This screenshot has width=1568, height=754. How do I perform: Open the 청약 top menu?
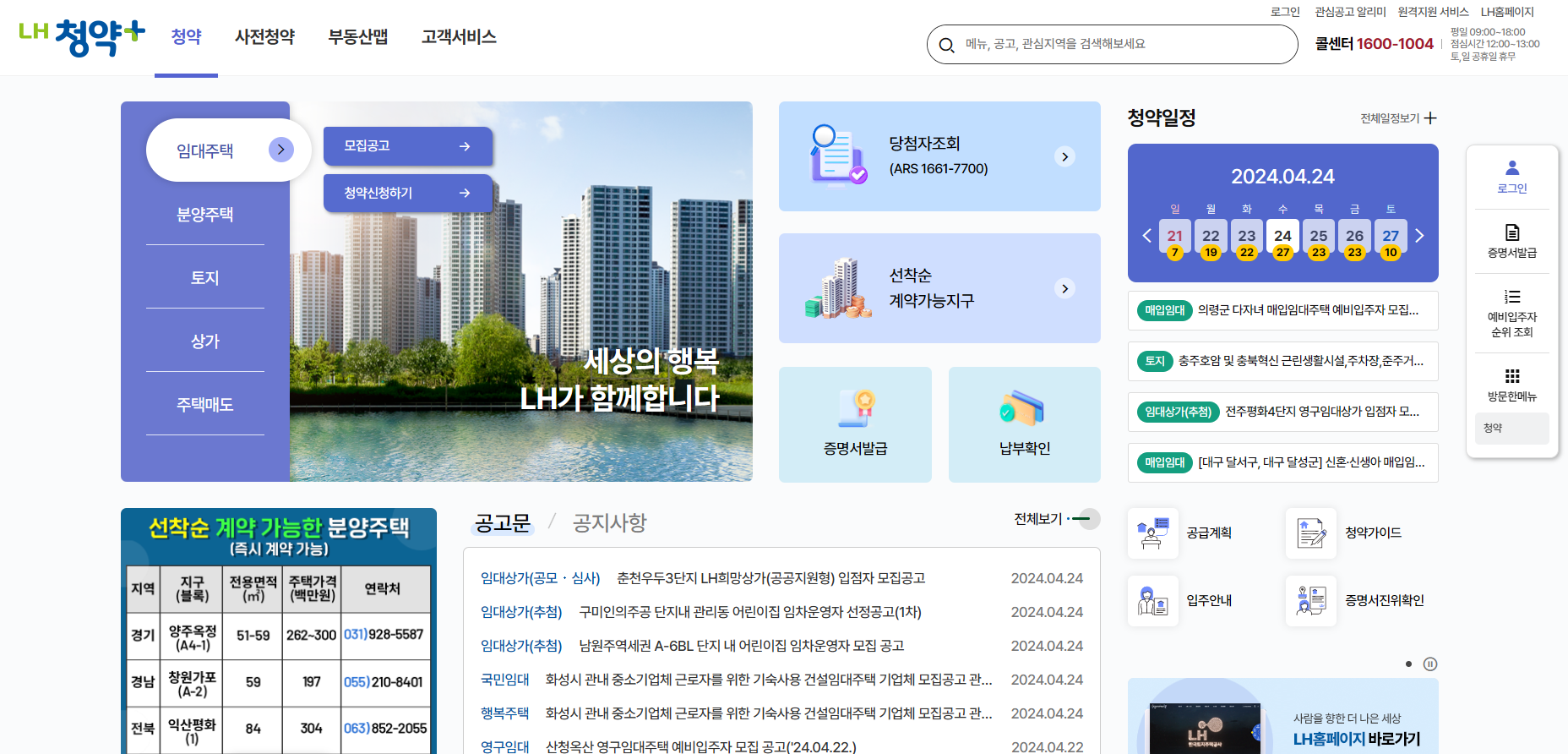(186, 37)
